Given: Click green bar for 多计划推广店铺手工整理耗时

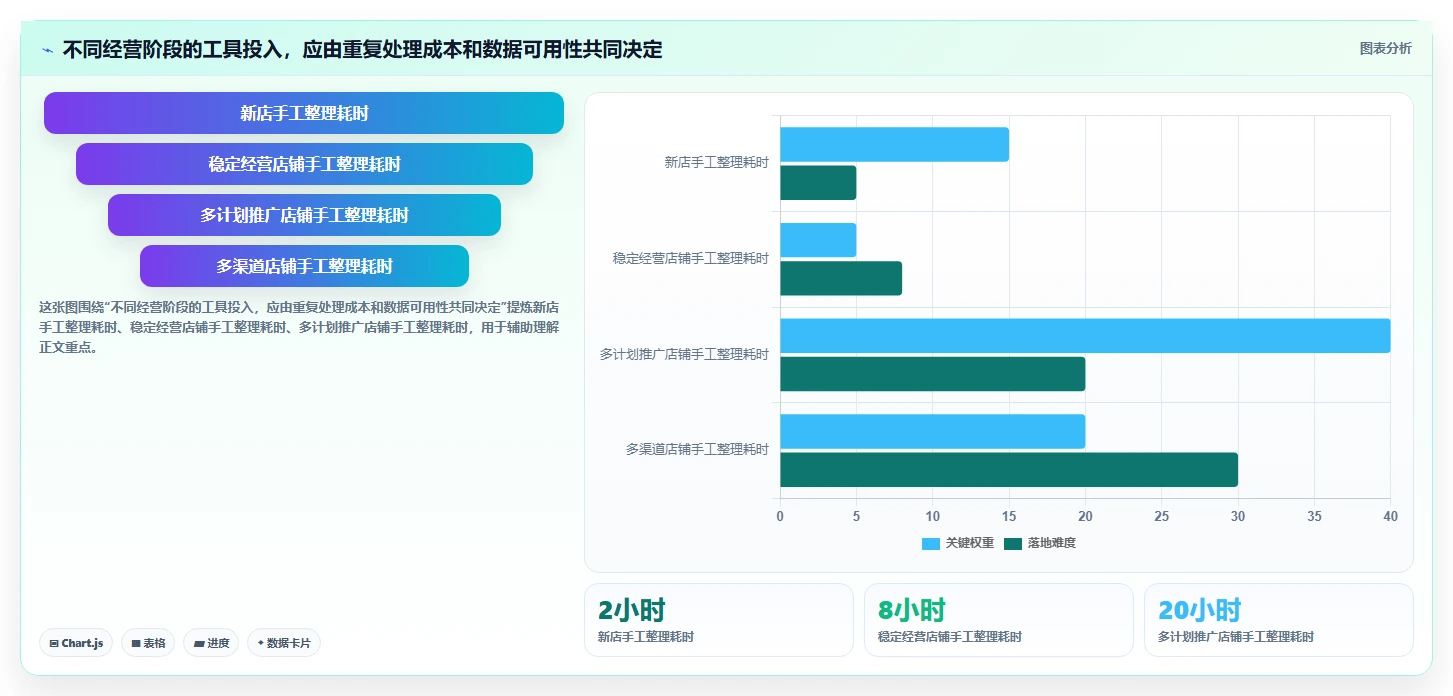Looking at the screenshot, I should pos(932,374).
